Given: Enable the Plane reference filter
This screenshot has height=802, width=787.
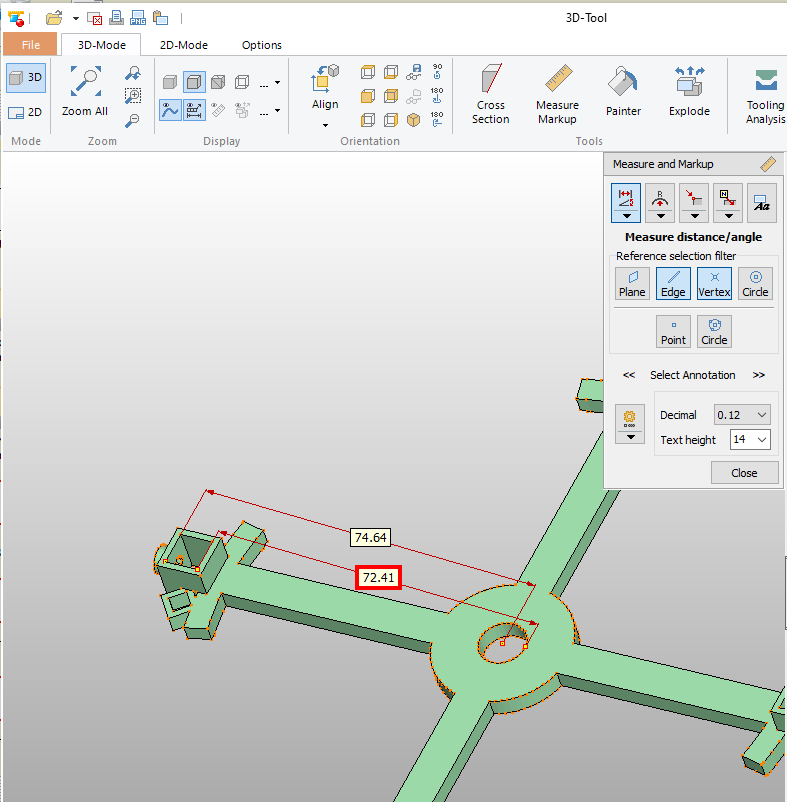Looking at the screenshot, I should 632,284.
